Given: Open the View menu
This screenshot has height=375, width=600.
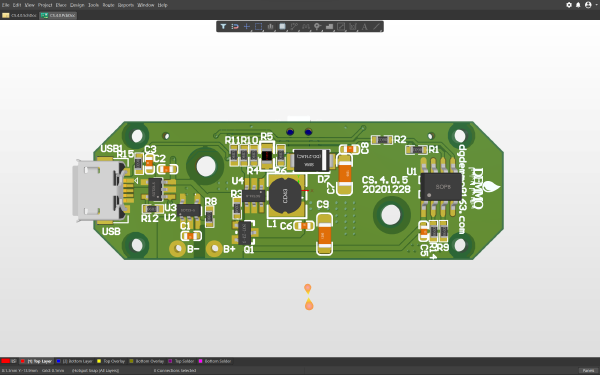Looking at the screenshot, I should tap(29, 5).
